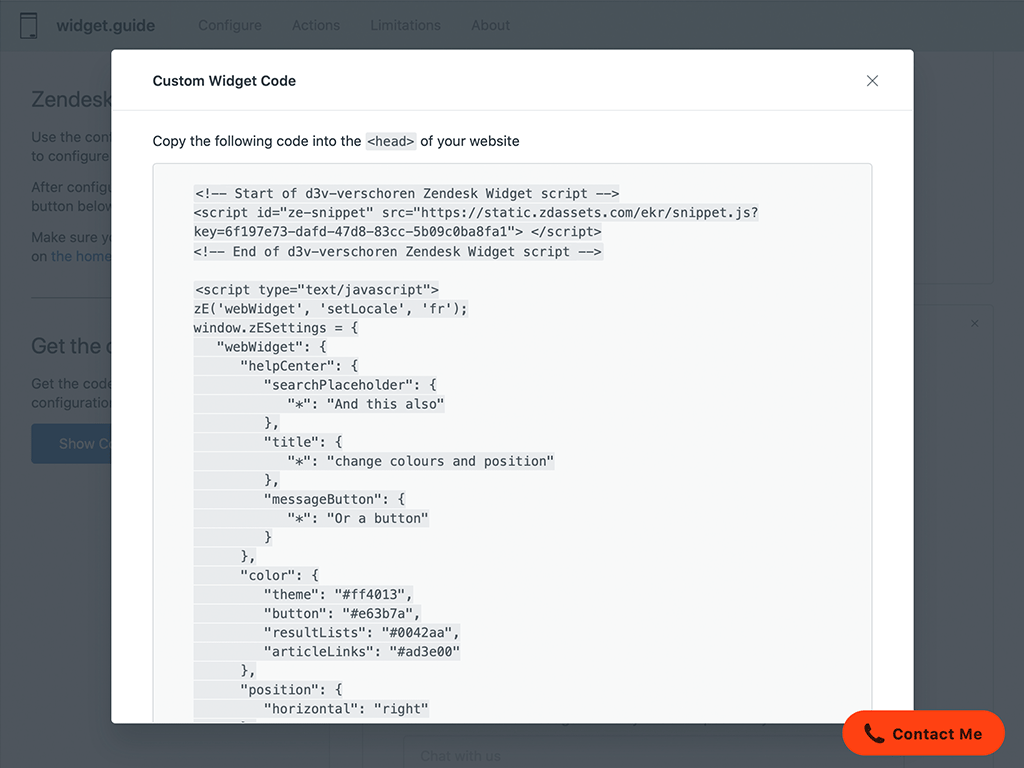Click the widget.guide tablet logo icon
The height and width of the screenshot is (768, 1024).
[28, 25]
